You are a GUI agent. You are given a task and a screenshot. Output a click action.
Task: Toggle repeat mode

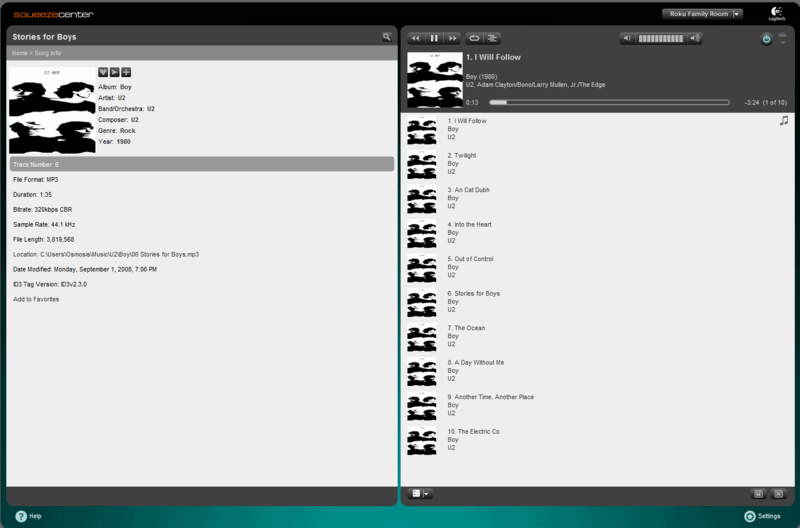pyautogui.click(x=475, y=38)
